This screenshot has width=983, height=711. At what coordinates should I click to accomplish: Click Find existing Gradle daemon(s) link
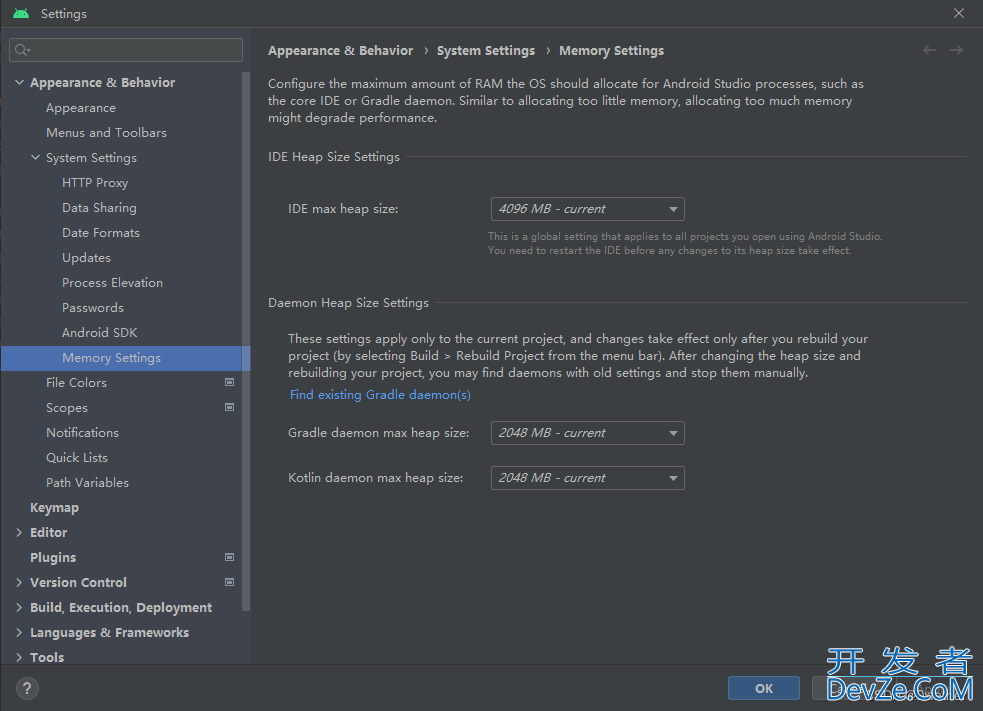tap(380, 394)
